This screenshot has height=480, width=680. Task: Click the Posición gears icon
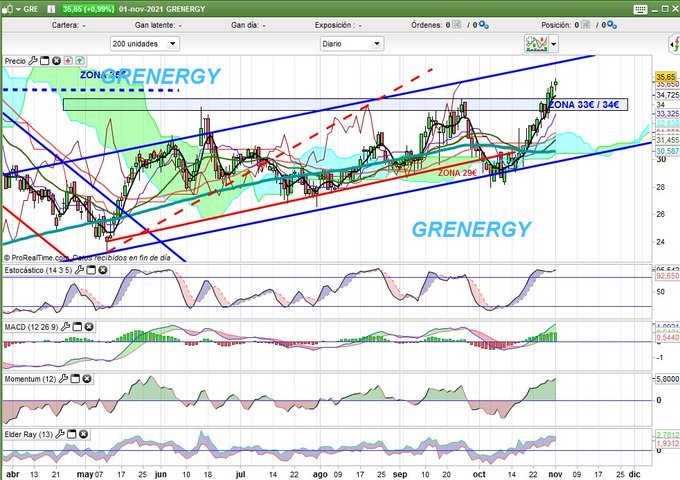pos(612,25)
